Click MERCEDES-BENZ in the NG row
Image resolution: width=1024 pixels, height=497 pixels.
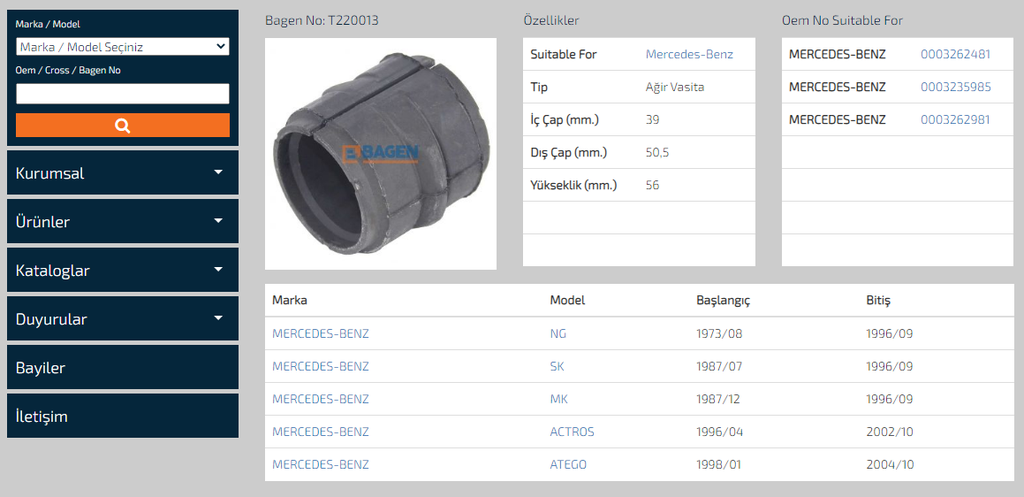pos(321,334)
